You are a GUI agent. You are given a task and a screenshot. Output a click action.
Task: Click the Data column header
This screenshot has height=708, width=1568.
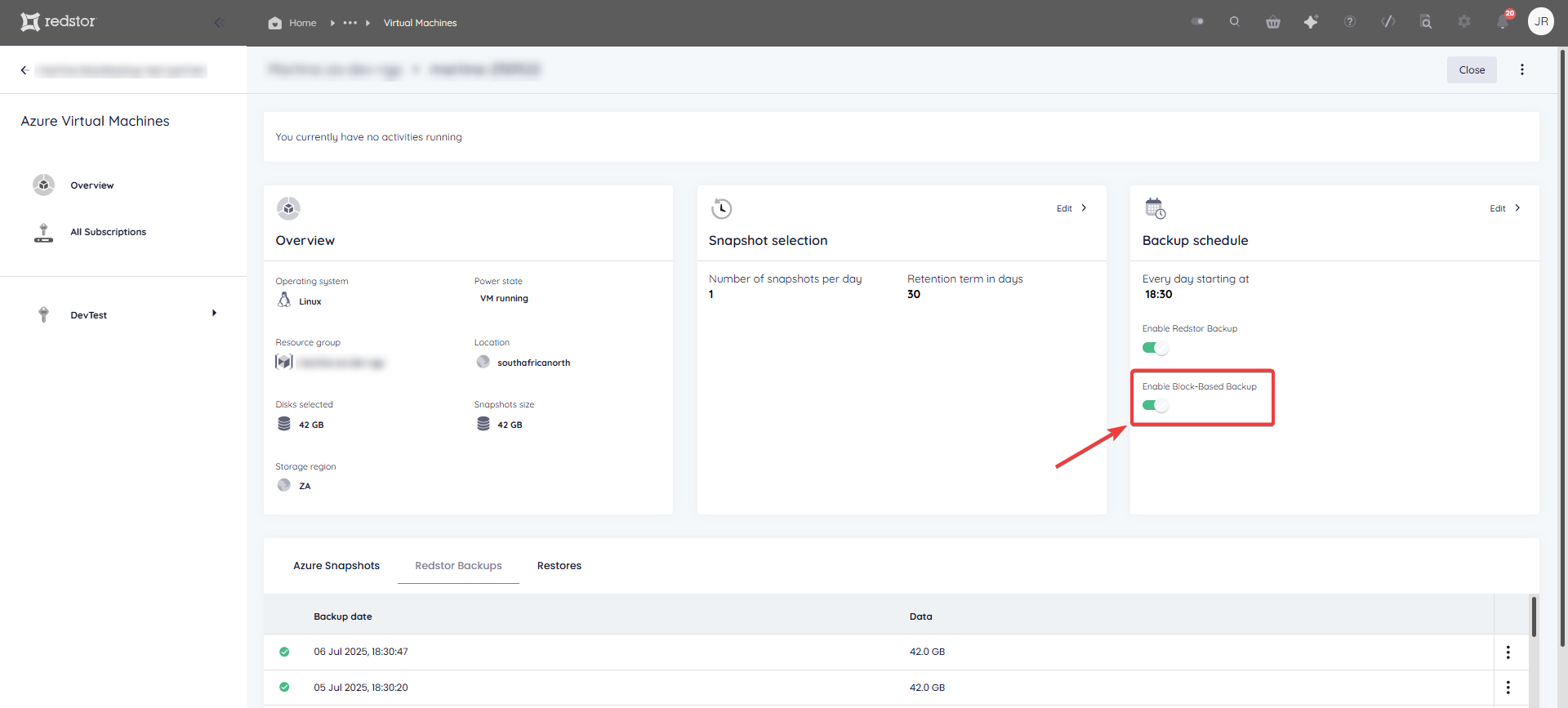(x=920, y=617)
